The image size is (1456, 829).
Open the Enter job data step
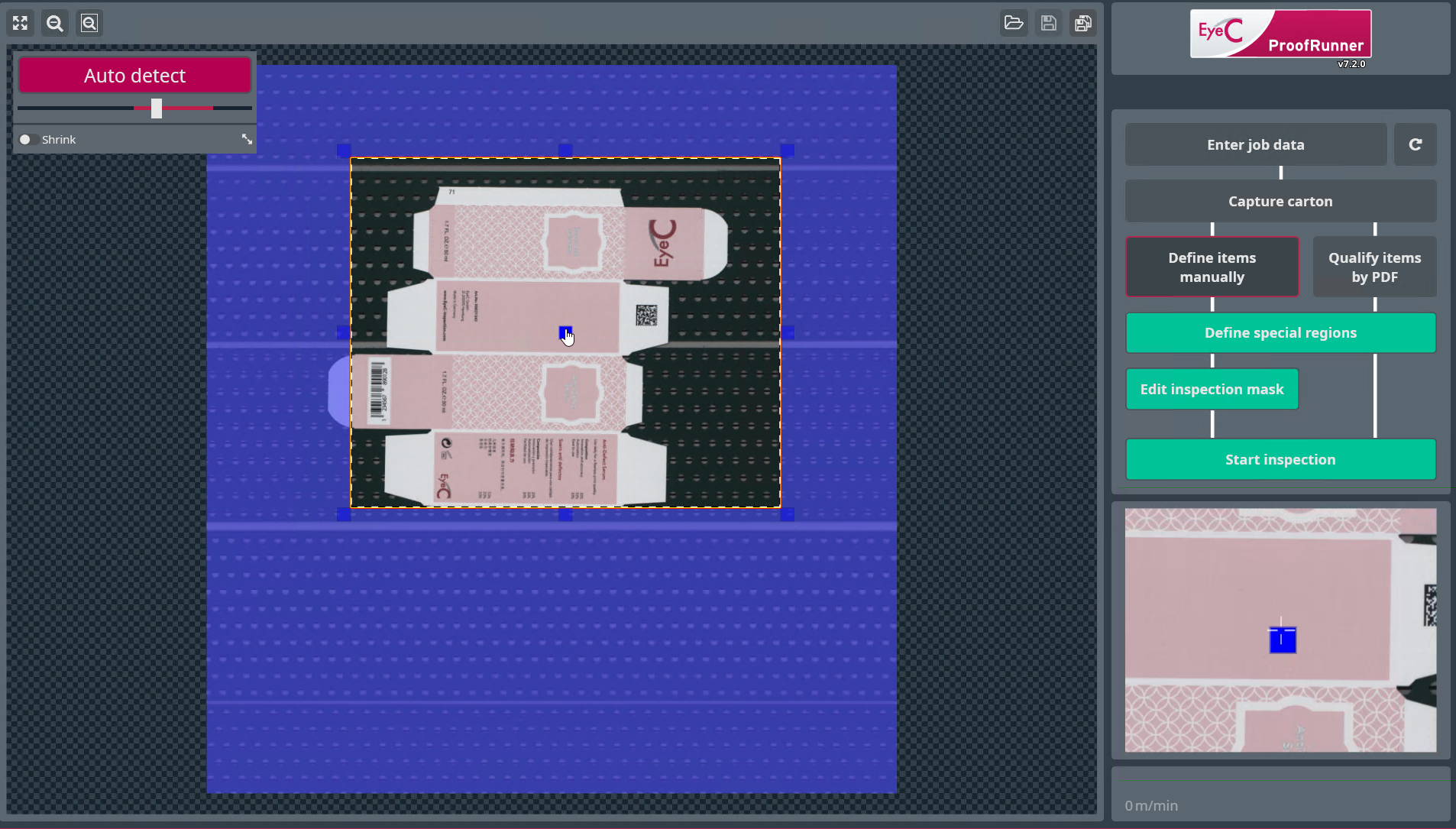(1256, 144)
